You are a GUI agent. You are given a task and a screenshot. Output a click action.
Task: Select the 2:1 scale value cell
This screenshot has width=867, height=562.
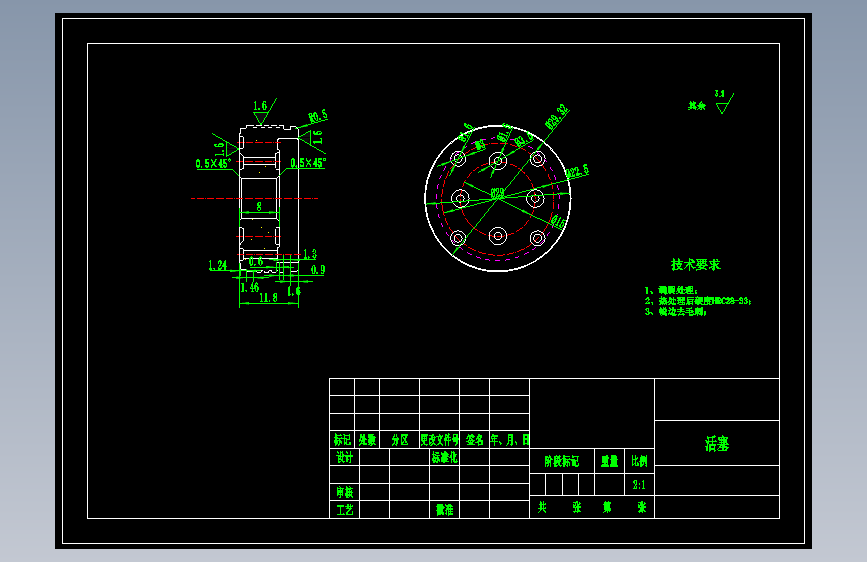click(x=639, y=485)
